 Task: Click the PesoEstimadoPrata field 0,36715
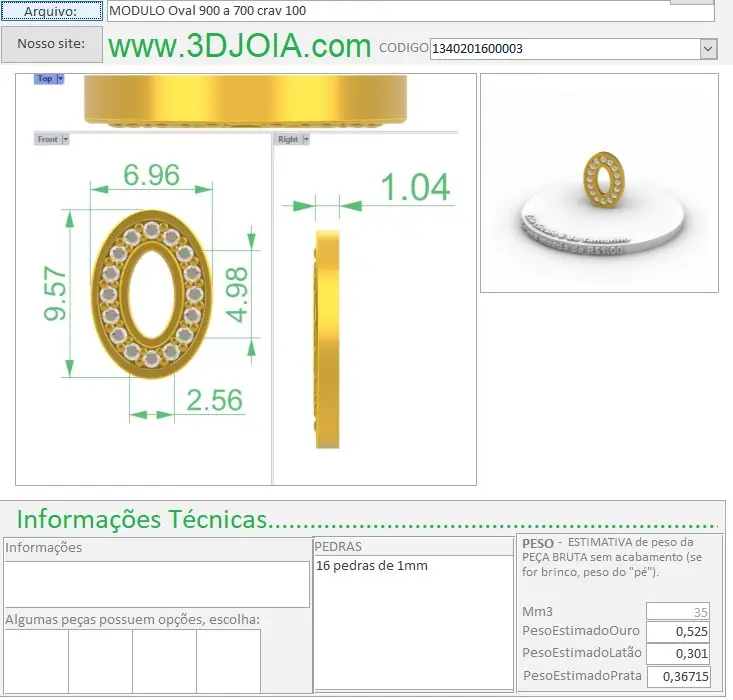tap(678, 676)
